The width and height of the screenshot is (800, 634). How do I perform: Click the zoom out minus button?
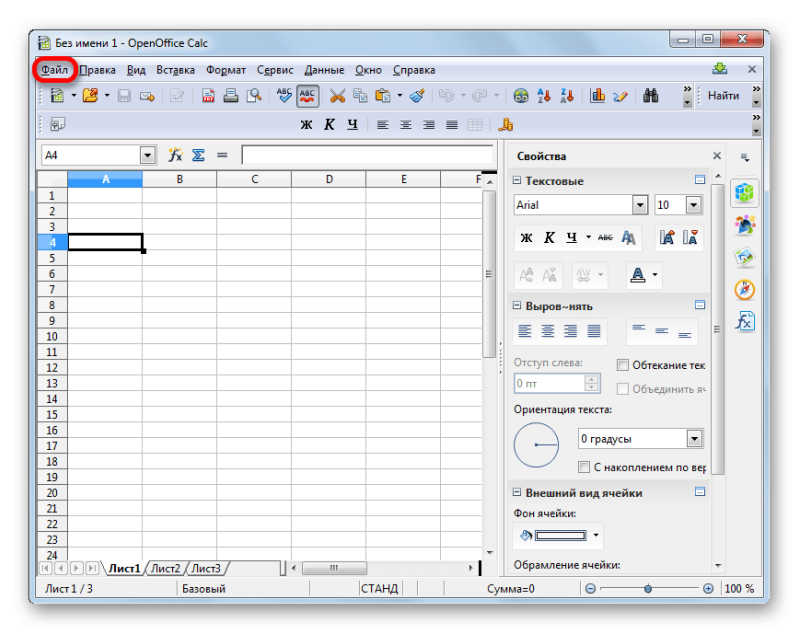coord(590,589)
